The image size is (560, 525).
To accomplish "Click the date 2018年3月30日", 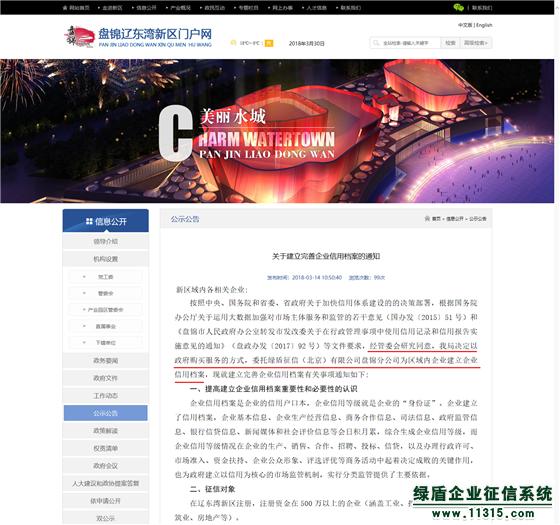I will (306, 43).
